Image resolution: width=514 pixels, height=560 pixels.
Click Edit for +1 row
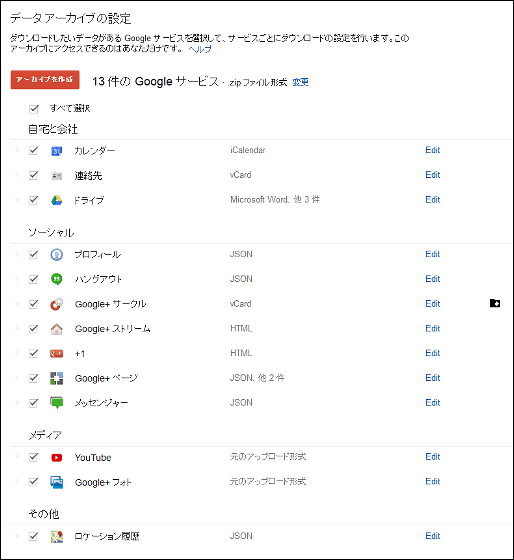pos(433,353)
